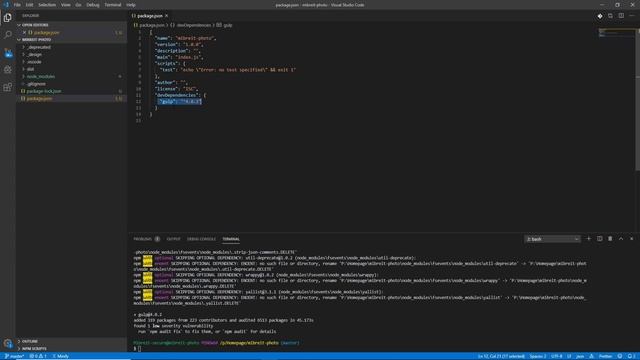The width and height of the screenshot is (640, 360).
Task: Click the Prettier status bar item
Action: pos(605,356)
